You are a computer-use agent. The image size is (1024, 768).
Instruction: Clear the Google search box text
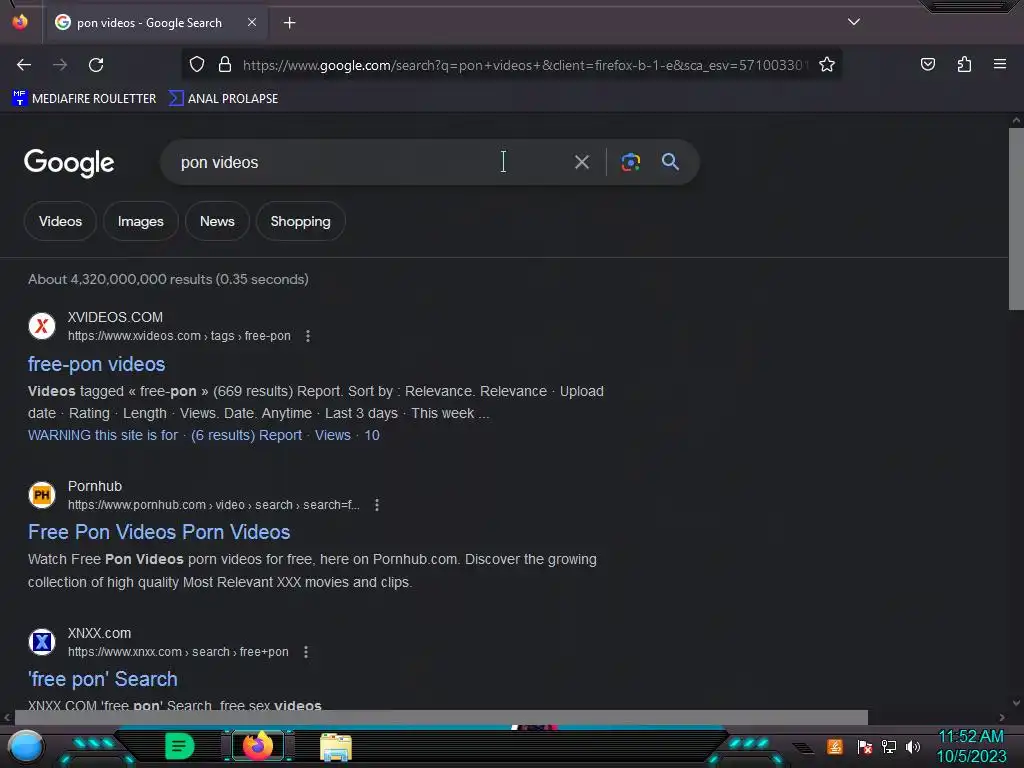pyautogui.click(x=581, y=162)
